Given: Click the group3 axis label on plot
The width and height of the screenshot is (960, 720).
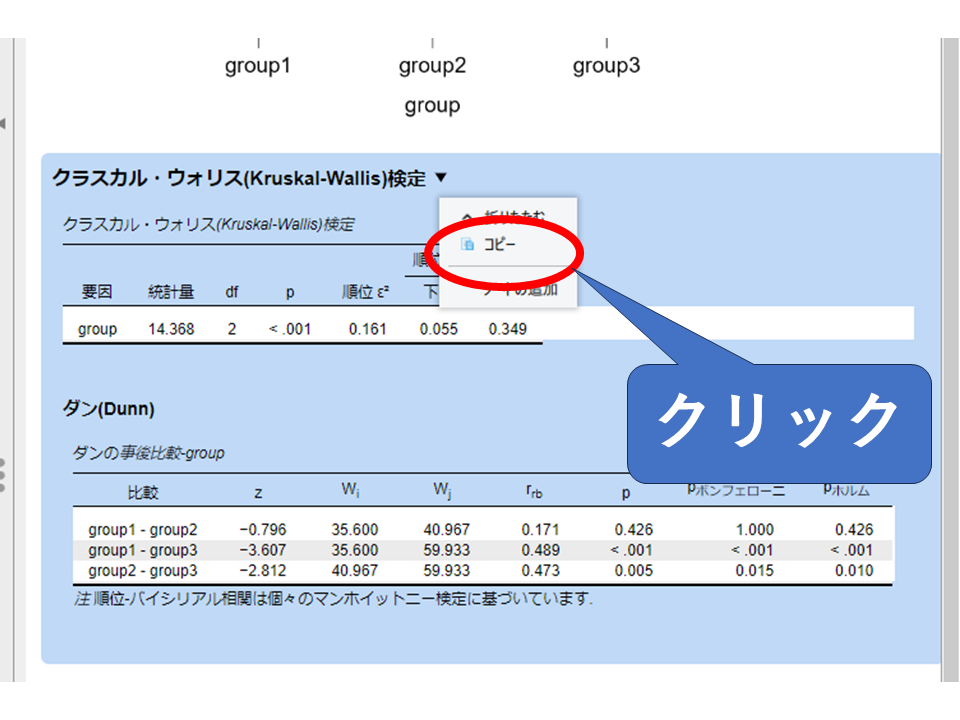Looking at the screenshot, I should tap(606, 66).
